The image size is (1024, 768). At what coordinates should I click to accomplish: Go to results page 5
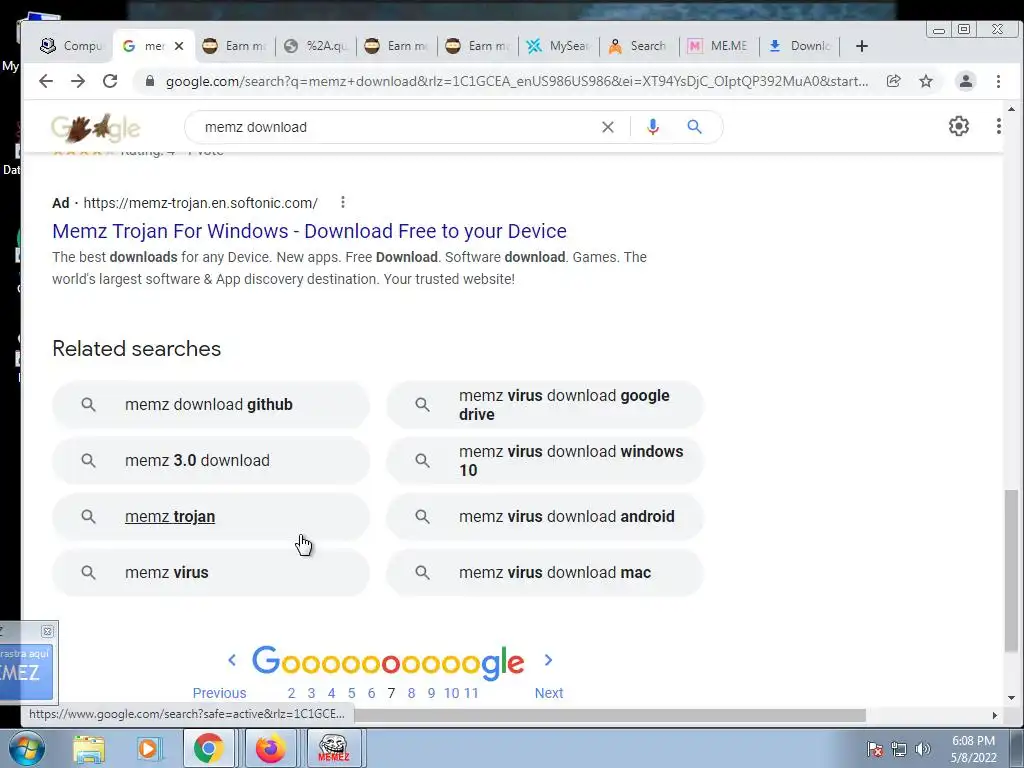(x=351, y=693)
